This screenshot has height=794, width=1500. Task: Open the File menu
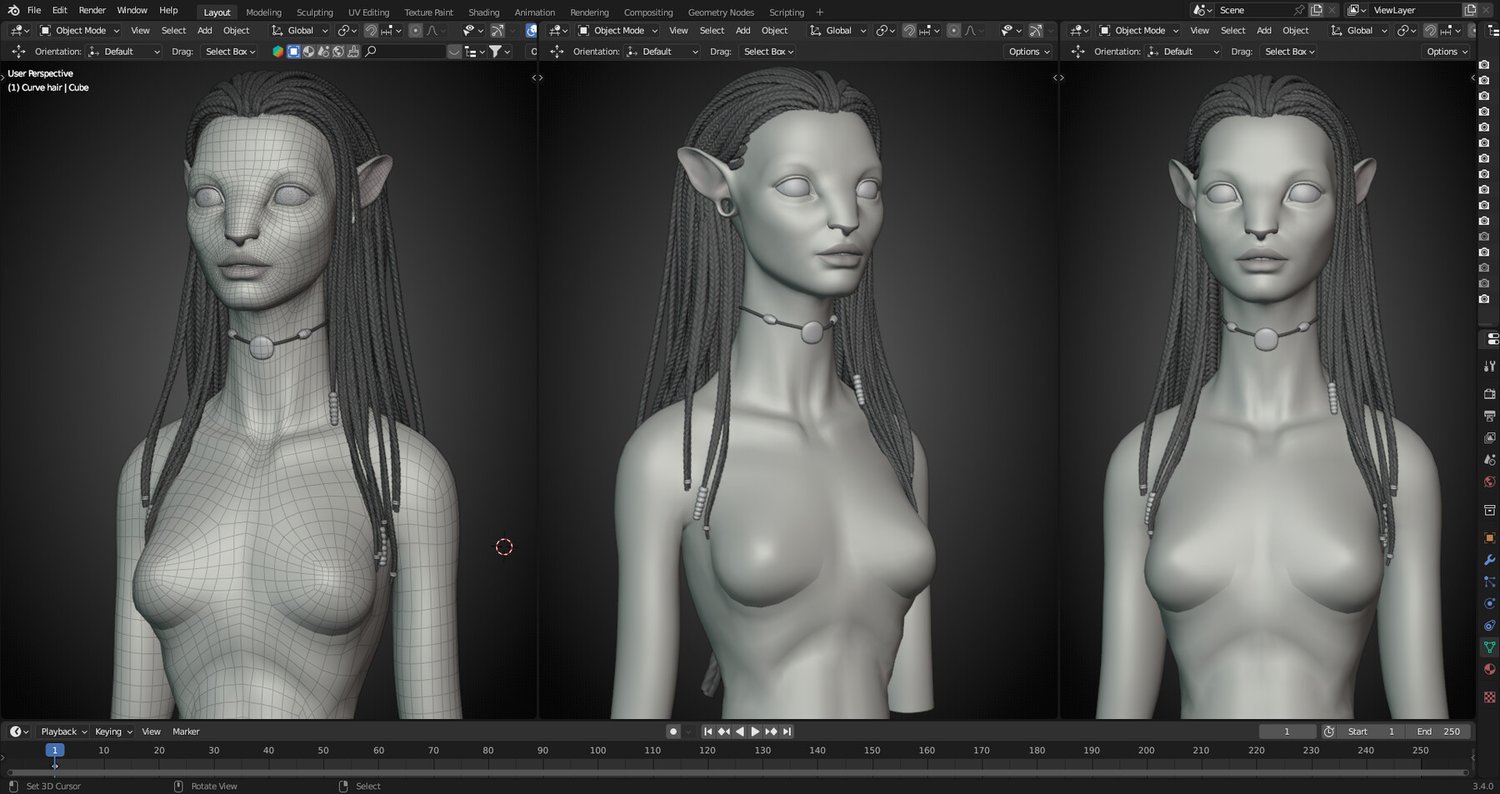click(34, 10)
